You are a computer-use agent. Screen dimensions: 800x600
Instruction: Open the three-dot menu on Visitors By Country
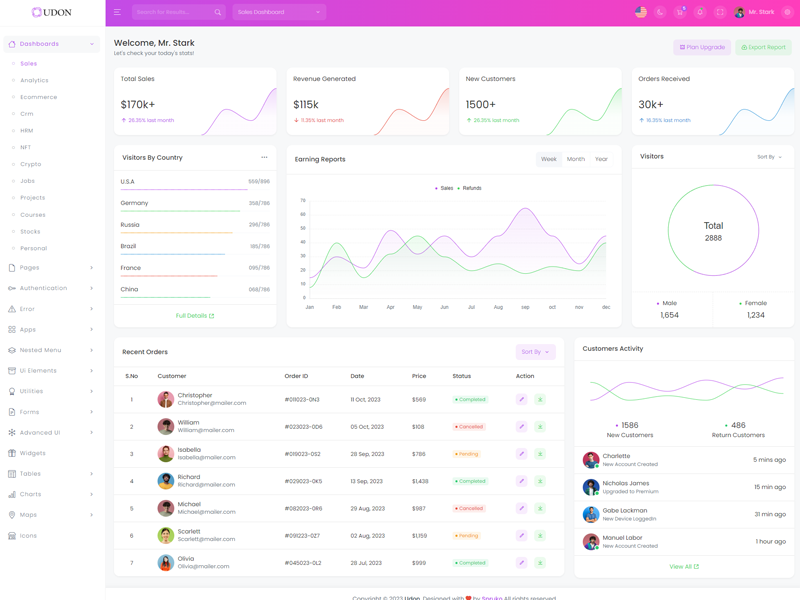click(x=264, y=157)
